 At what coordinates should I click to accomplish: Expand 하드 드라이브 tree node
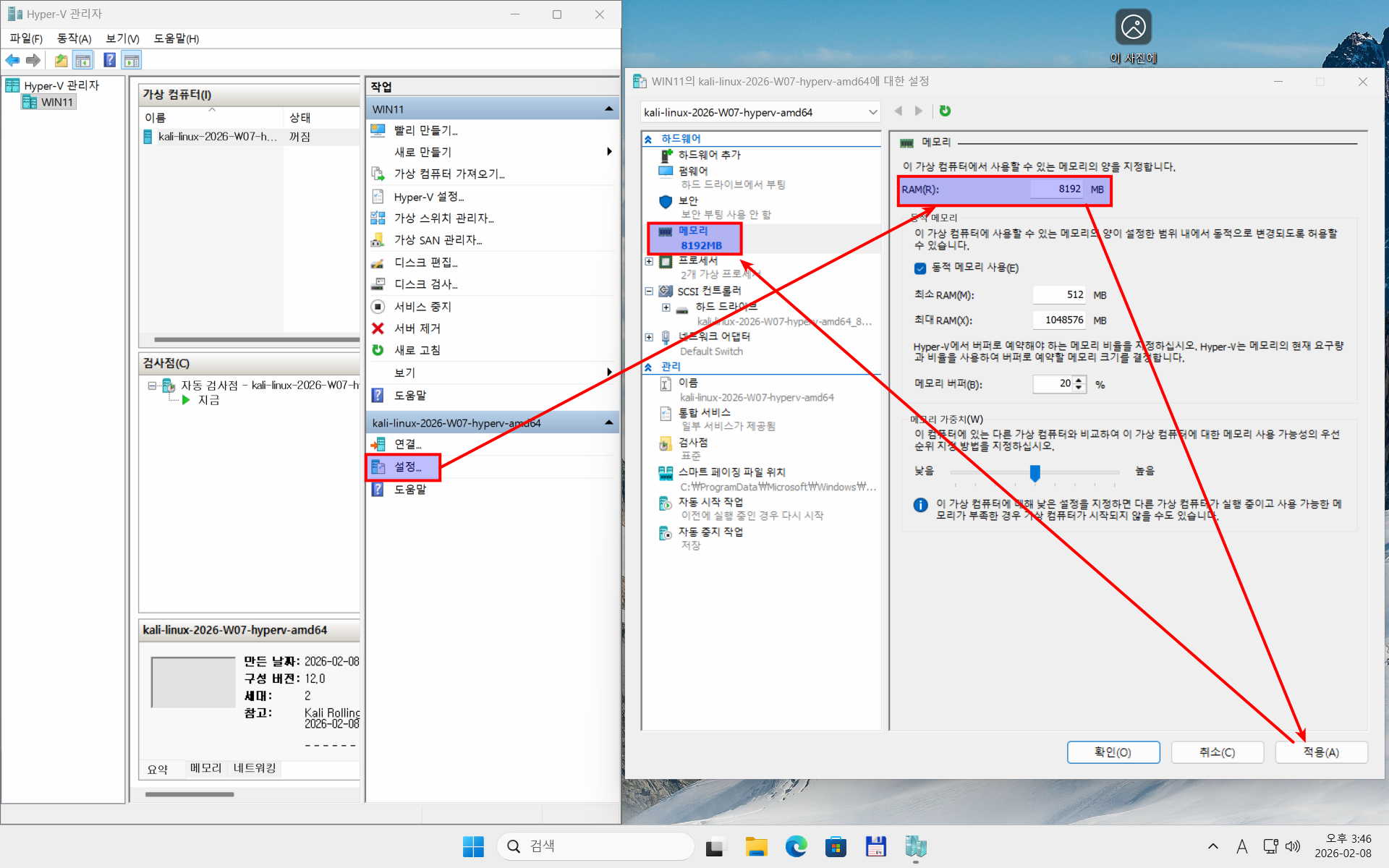[666, 307]
